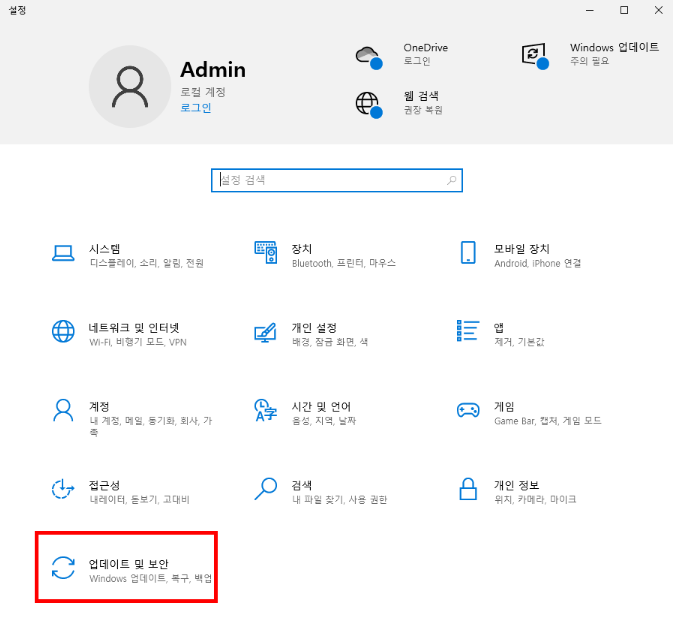
Task: Click the 내레이터, 돋보기, 고대비 description
Action: (139, 499)
